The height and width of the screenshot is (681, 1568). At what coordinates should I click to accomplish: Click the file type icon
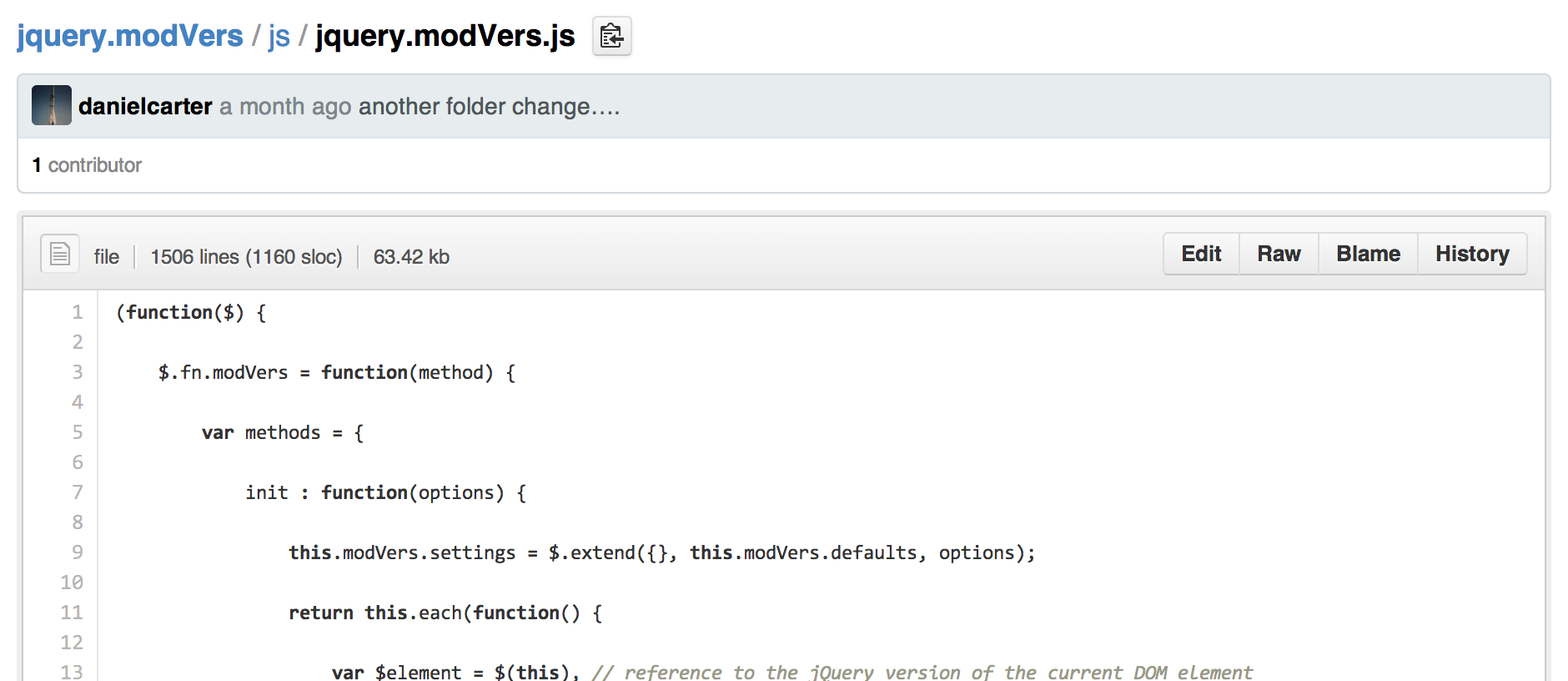pyautogui.click(x=60, y=254)
